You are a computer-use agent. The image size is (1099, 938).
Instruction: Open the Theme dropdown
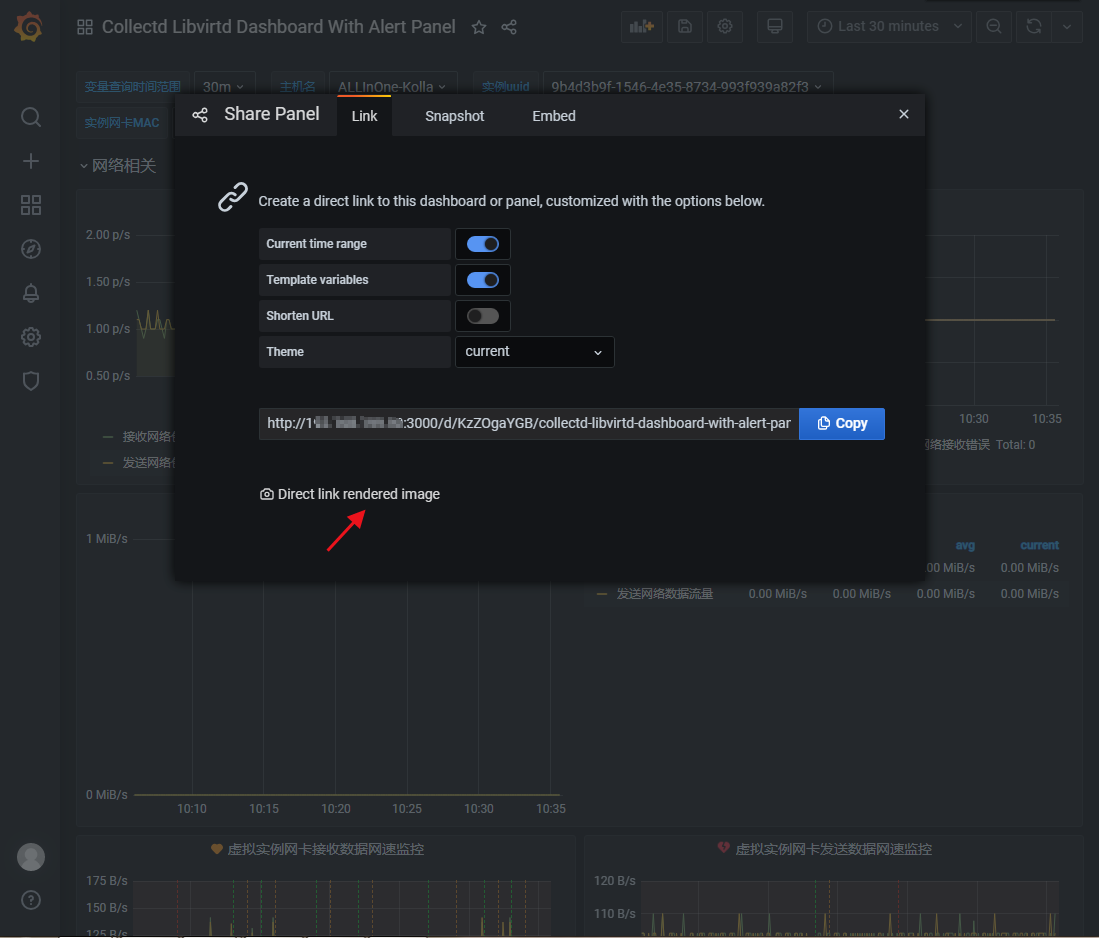pos(534,351)
